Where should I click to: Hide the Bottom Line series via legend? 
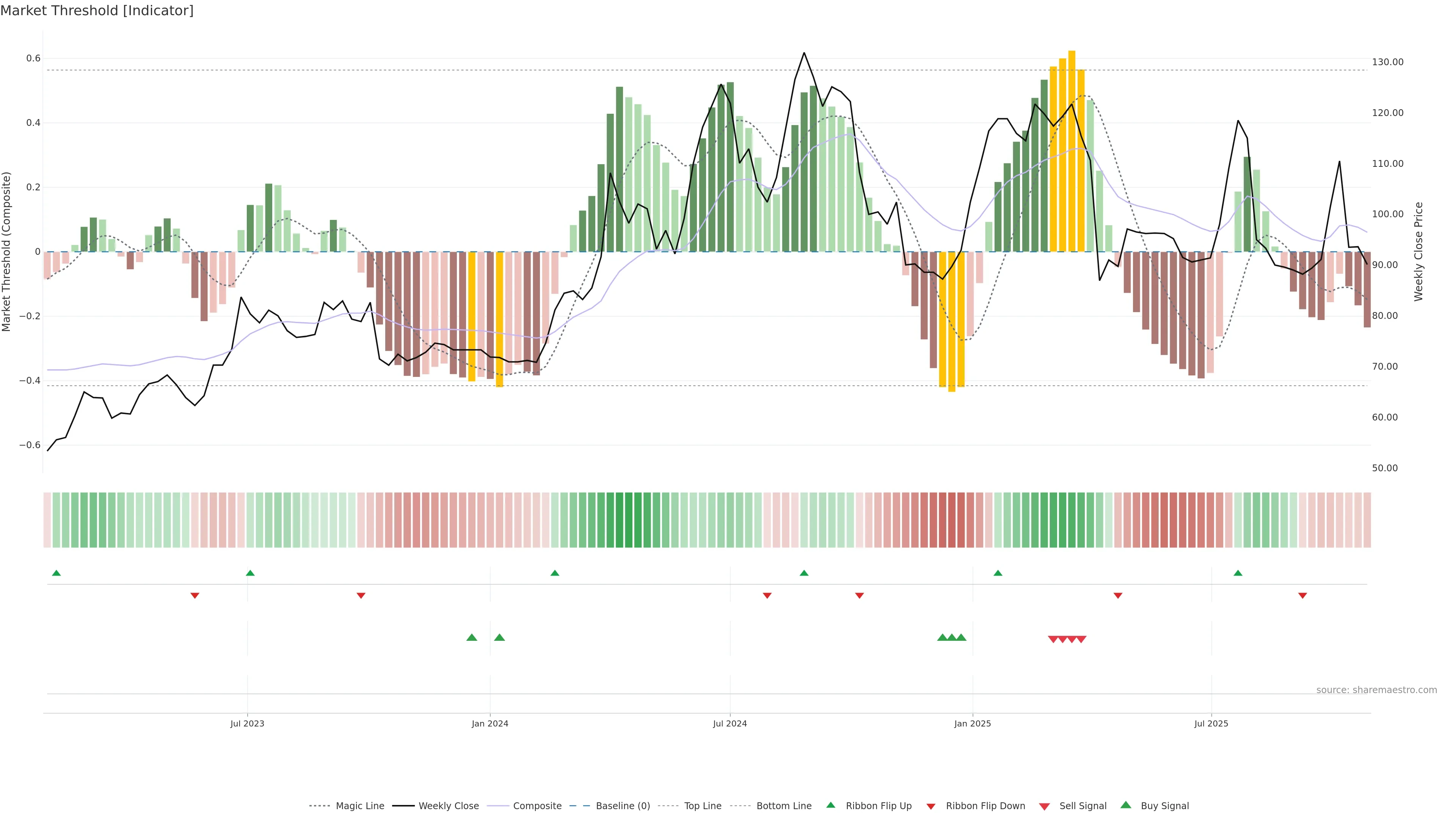[x=783, y=806]
